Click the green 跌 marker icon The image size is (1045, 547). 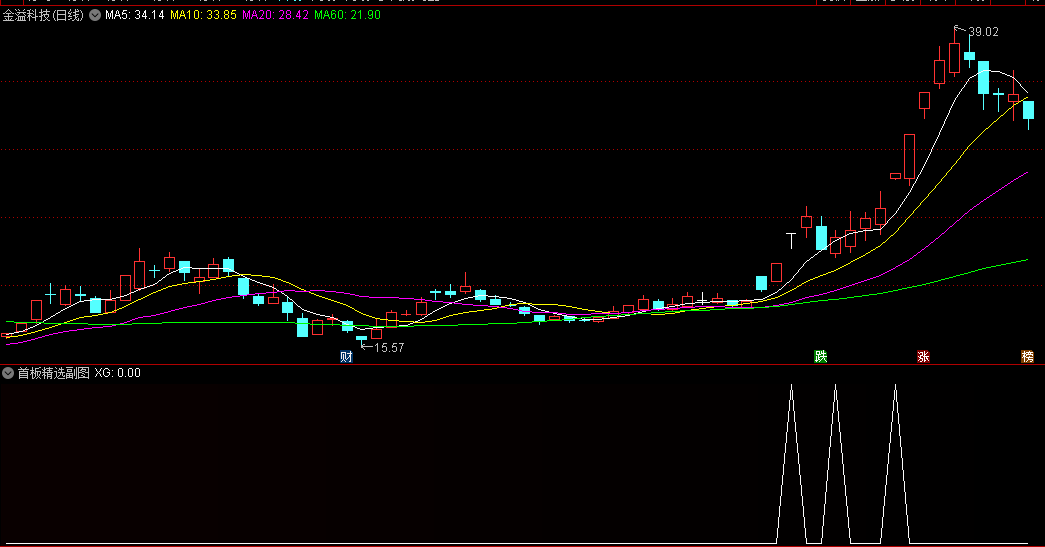click(x=820, y=356)
